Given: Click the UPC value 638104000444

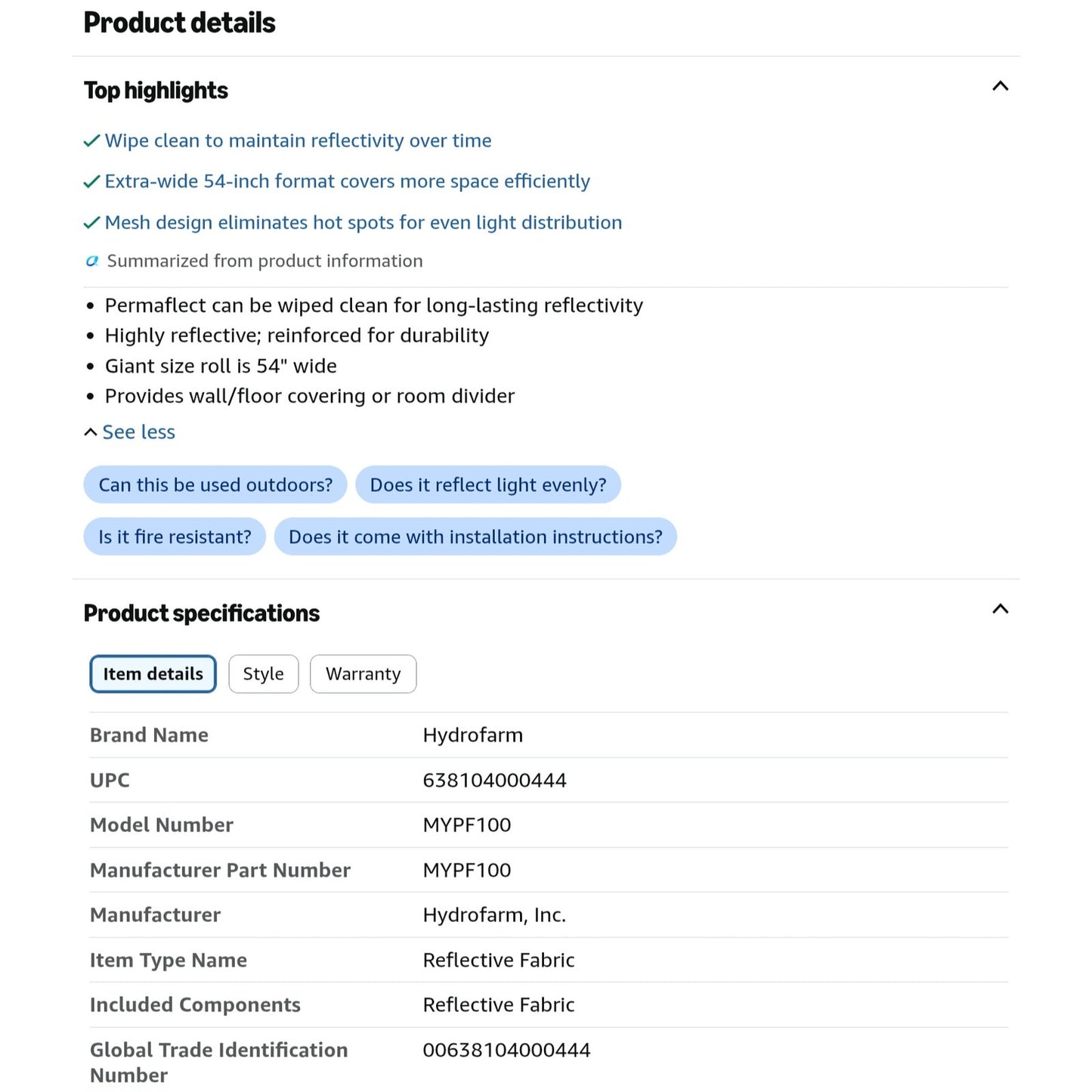Looking at the screenshot, I should (495, 781).
